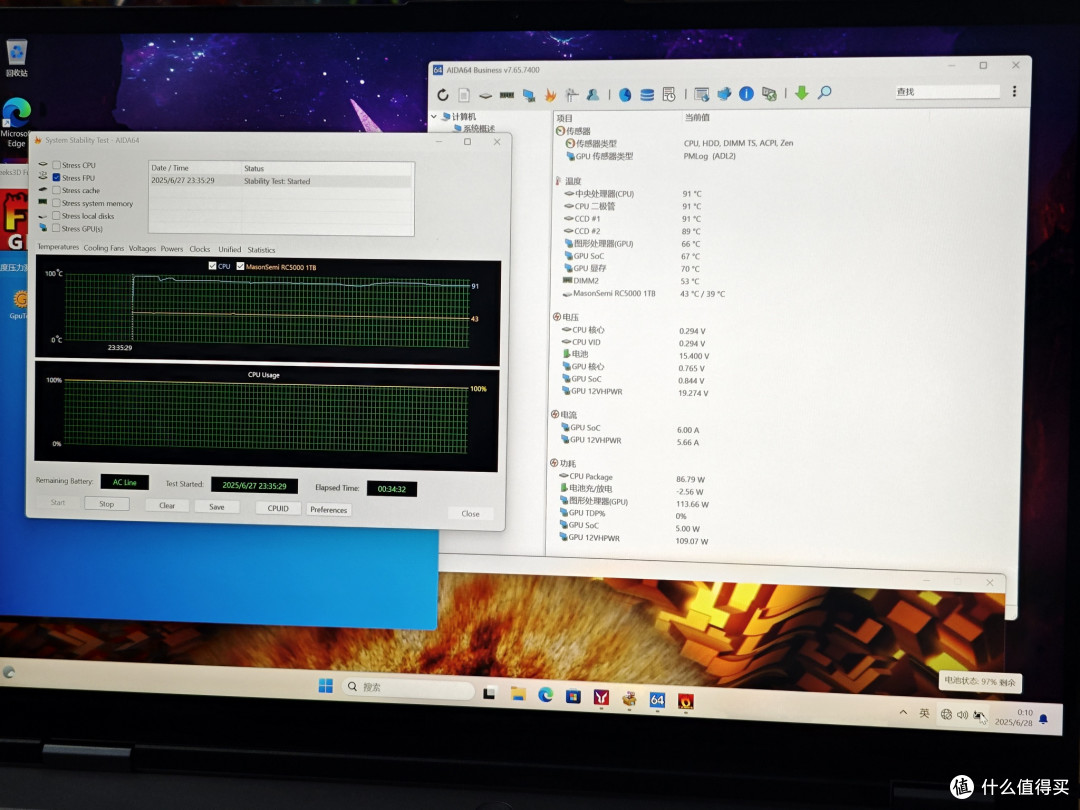Click the magnifier search icon in AIDA64 toolbar
This screenshot has width=1080, height=810.
[x=824, y=92]
